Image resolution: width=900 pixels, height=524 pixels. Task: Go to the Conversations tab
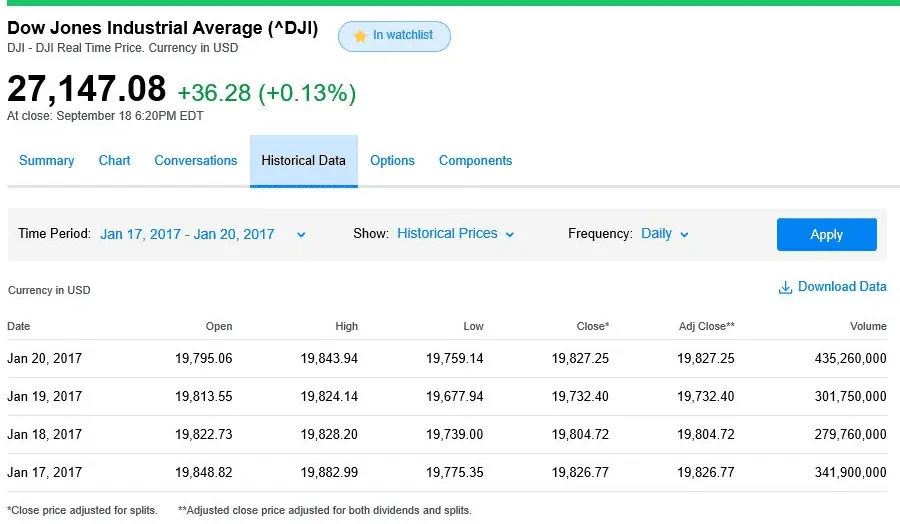click(x=196, y=161)
